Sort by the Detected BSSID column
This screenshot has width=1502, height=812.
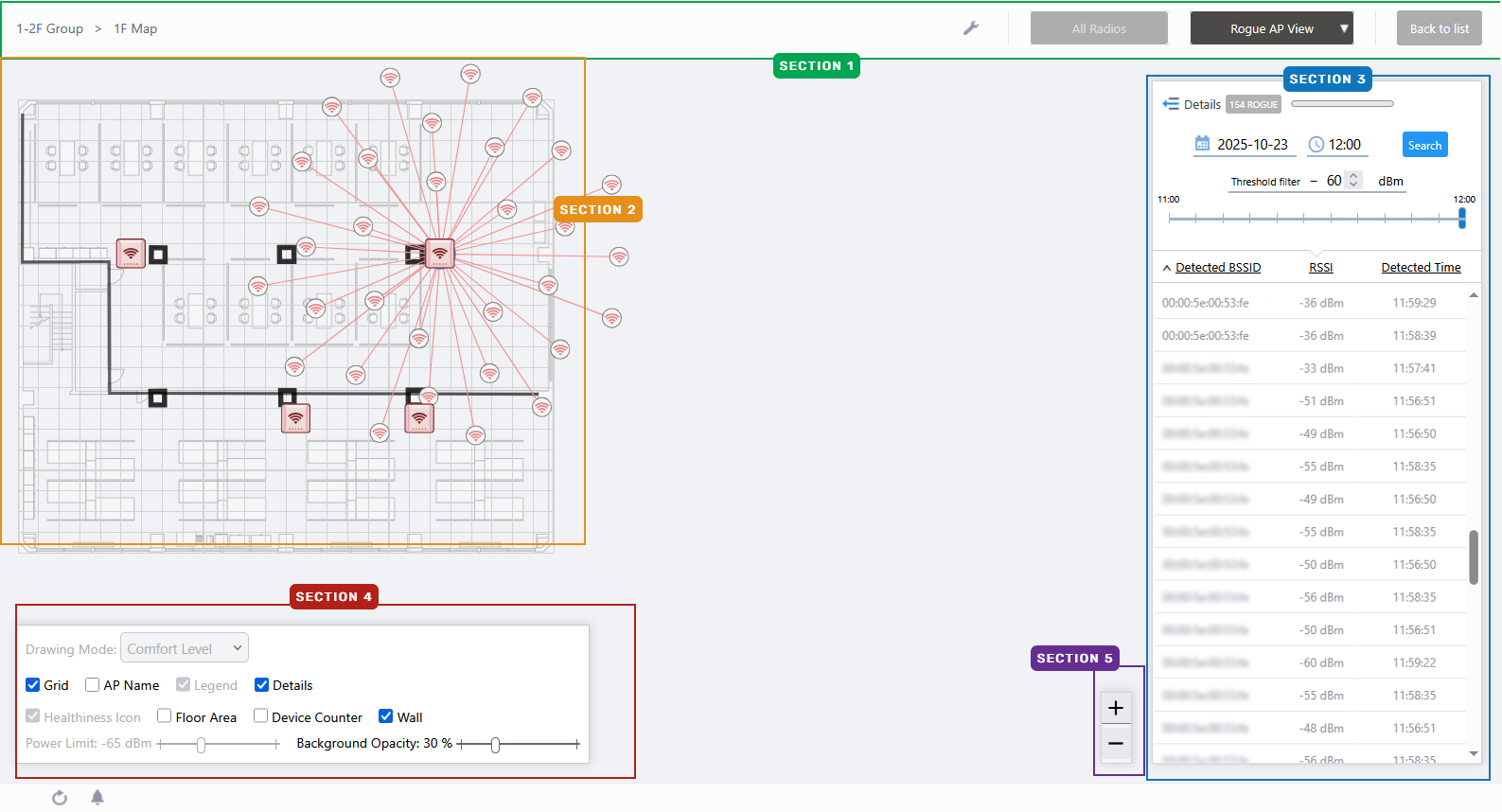click(1217, 268)
